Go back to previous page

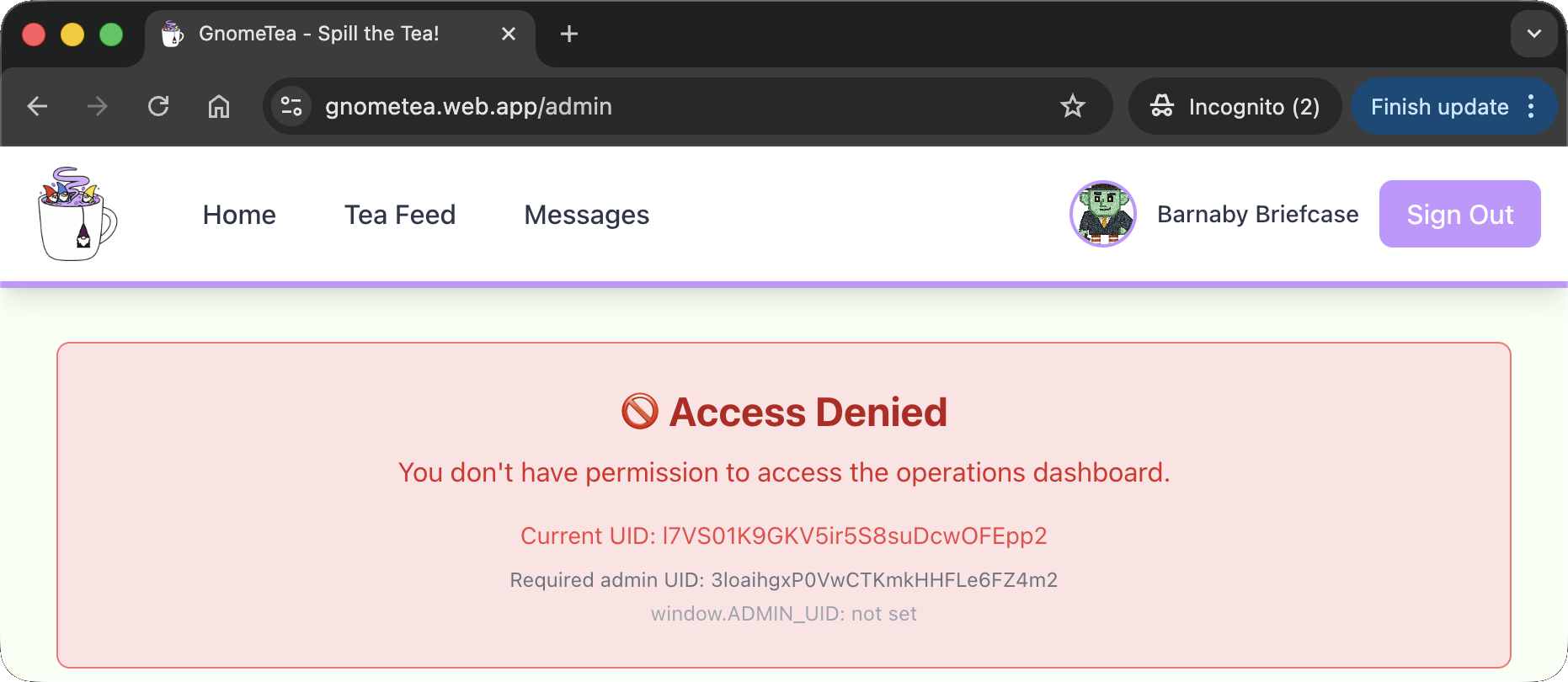(x=37, y=106)
